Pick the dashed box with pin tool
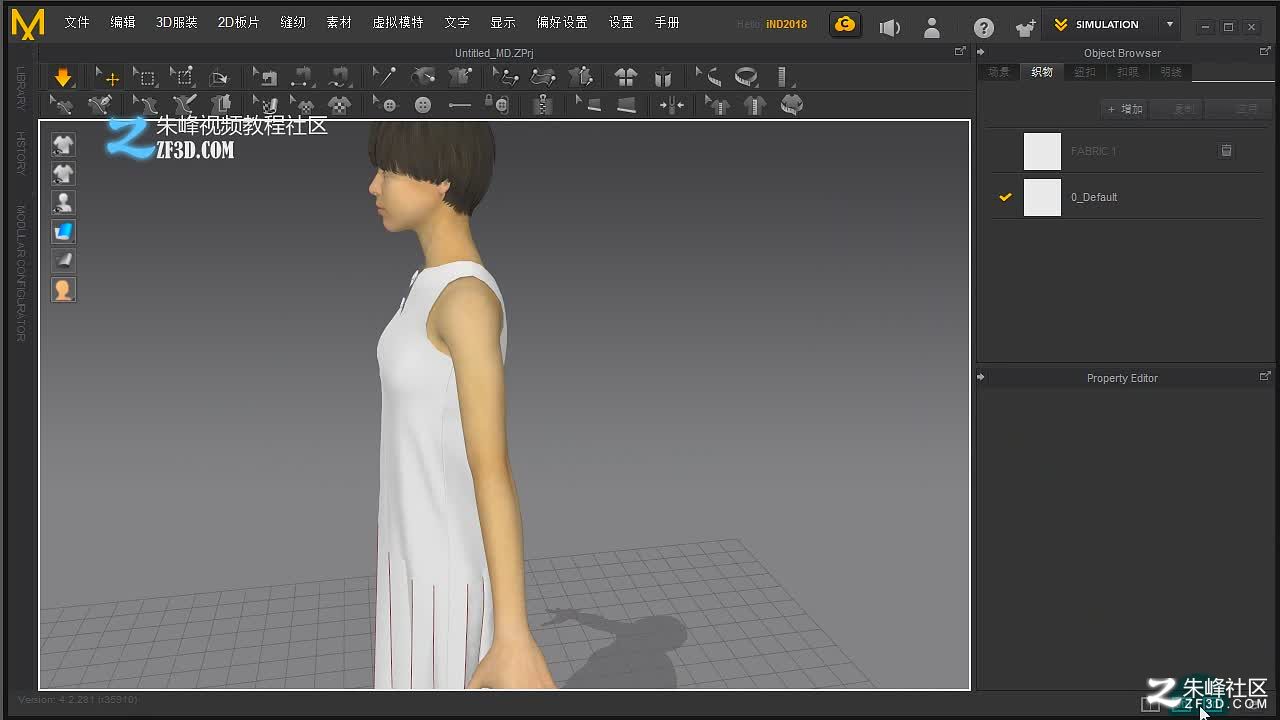1280x720 pixels. 181,78
